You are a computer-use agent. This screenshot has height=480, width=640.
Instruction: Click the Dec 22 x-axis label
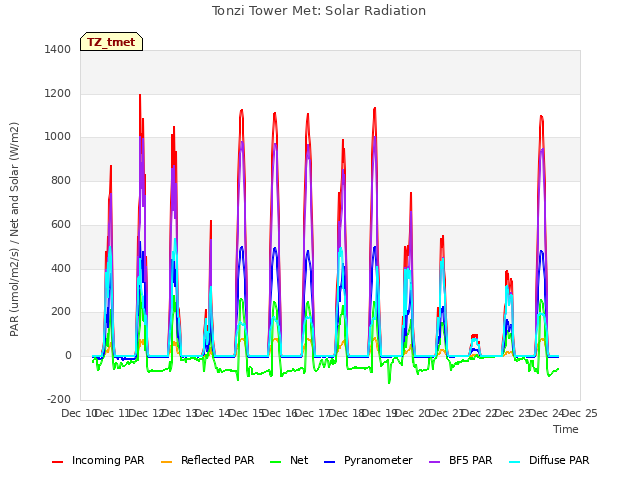pyautogui.click(x=480, y=413)
